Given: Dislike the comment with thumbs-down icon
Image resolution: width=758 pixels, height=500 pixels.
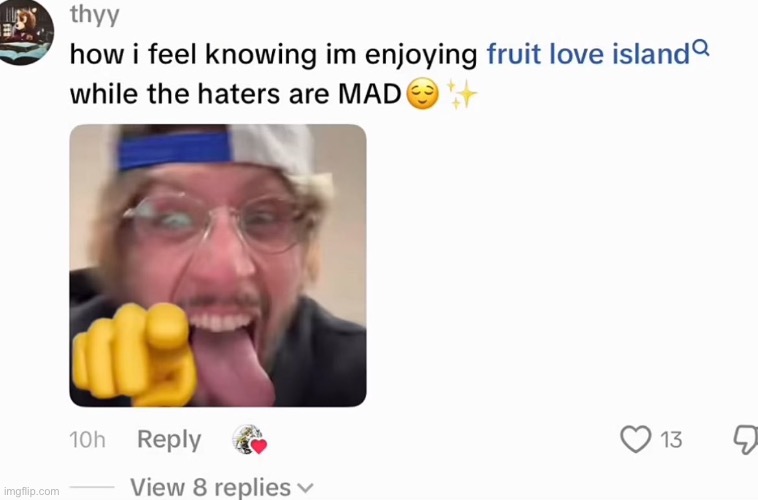Looking at the screenshot, I should pyautogui.click(x=746, y=440).
